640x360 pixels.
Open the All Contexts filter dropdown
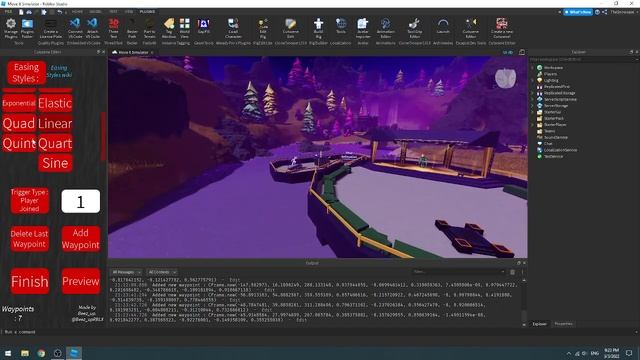point(162,272)
